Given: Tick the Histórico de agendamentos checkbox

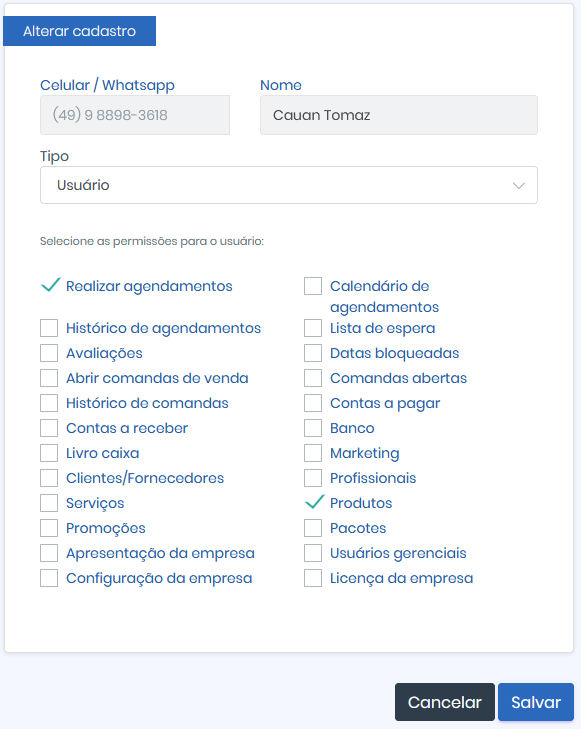Looking at the screenshot, I should pos(49,328).
